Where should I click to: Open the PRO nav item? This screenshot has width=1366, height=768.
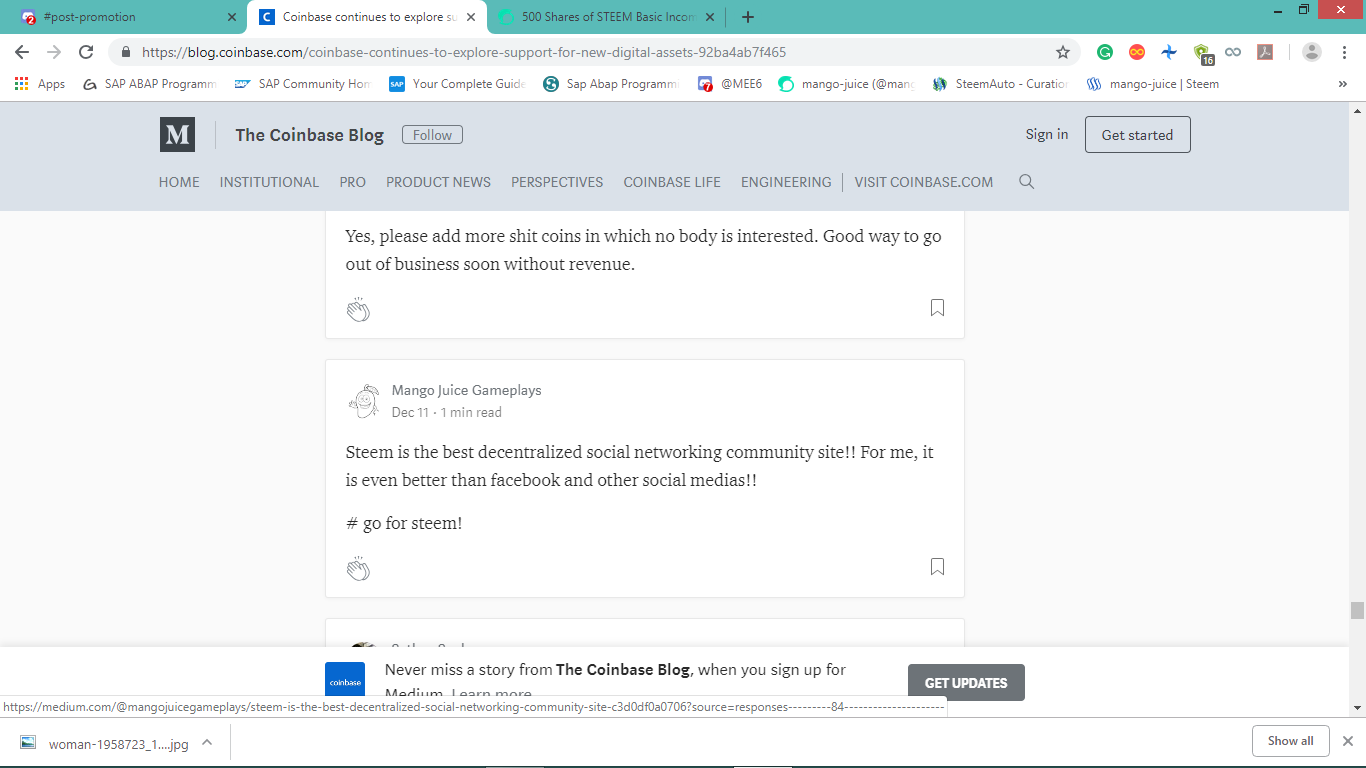[x=353, y=182]
